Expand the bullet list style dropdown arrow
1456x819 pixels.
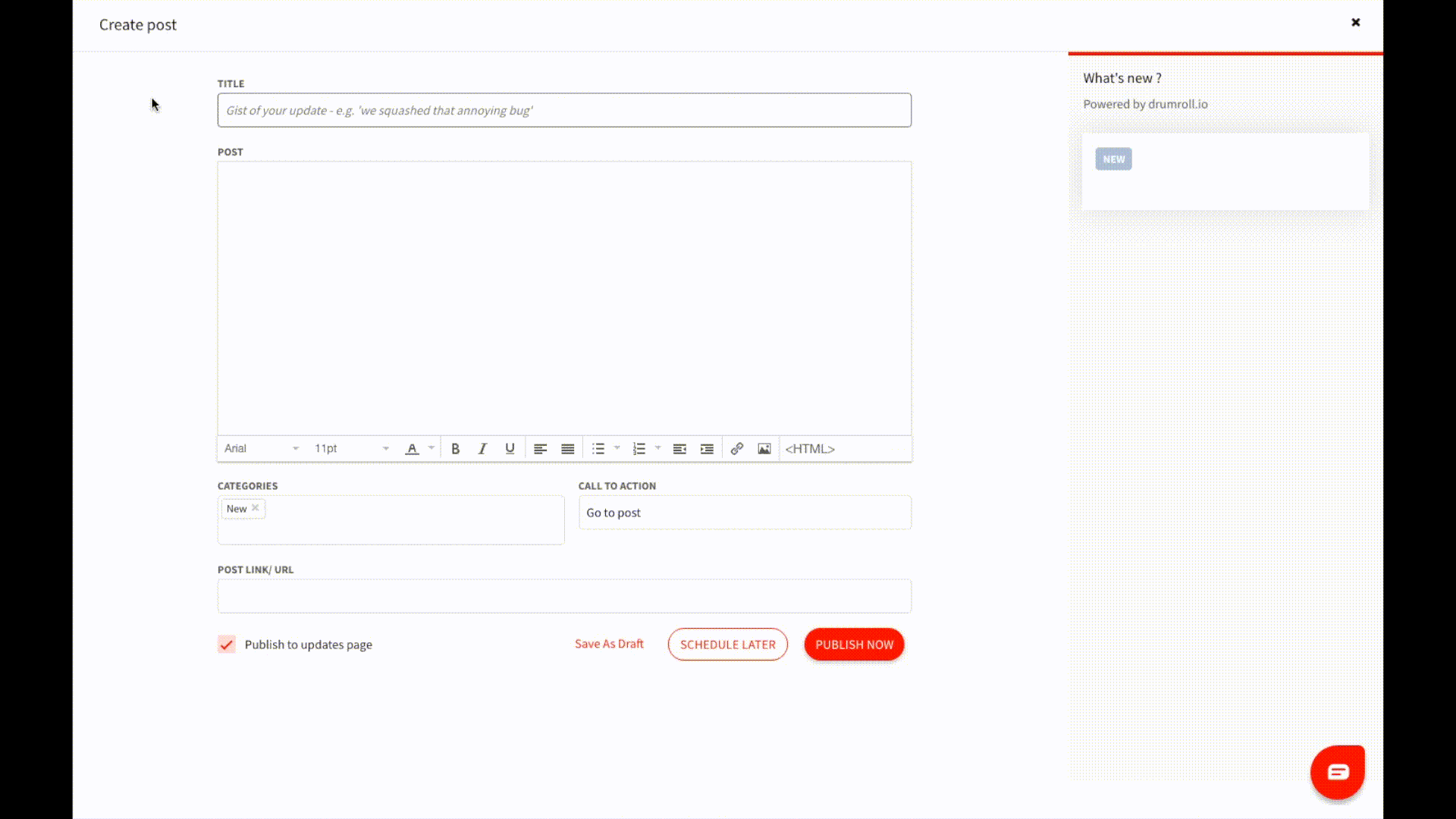coord(617,448)
